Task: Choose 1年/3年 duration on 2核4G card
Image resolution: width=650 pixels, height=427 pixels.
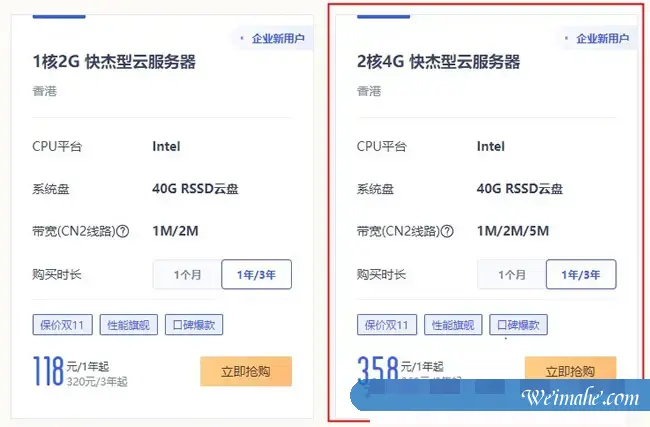Action: (581, 274)
